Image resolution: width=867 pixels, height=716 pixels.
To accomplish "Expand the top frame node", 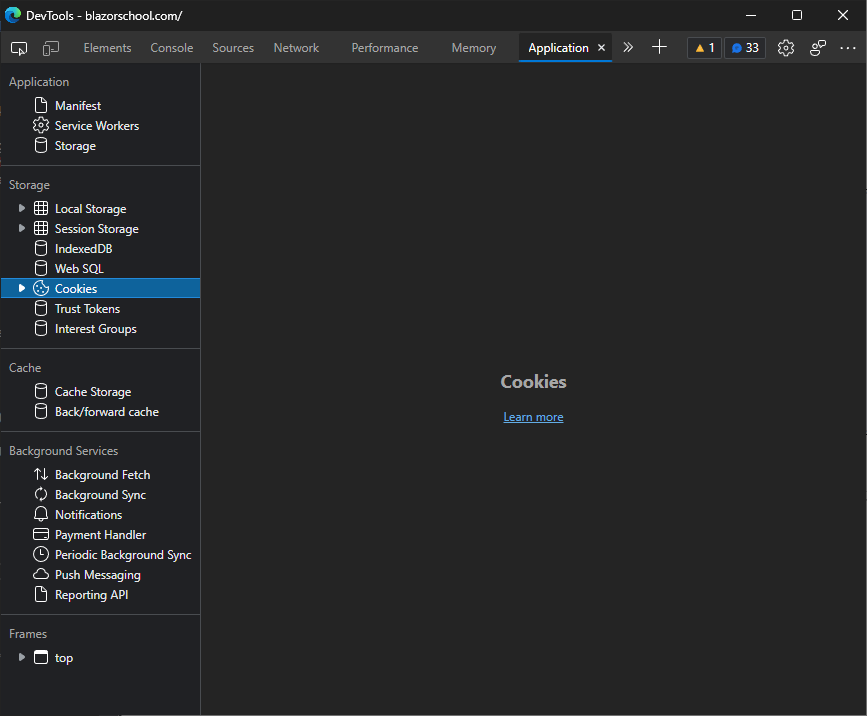I will 22,658.
